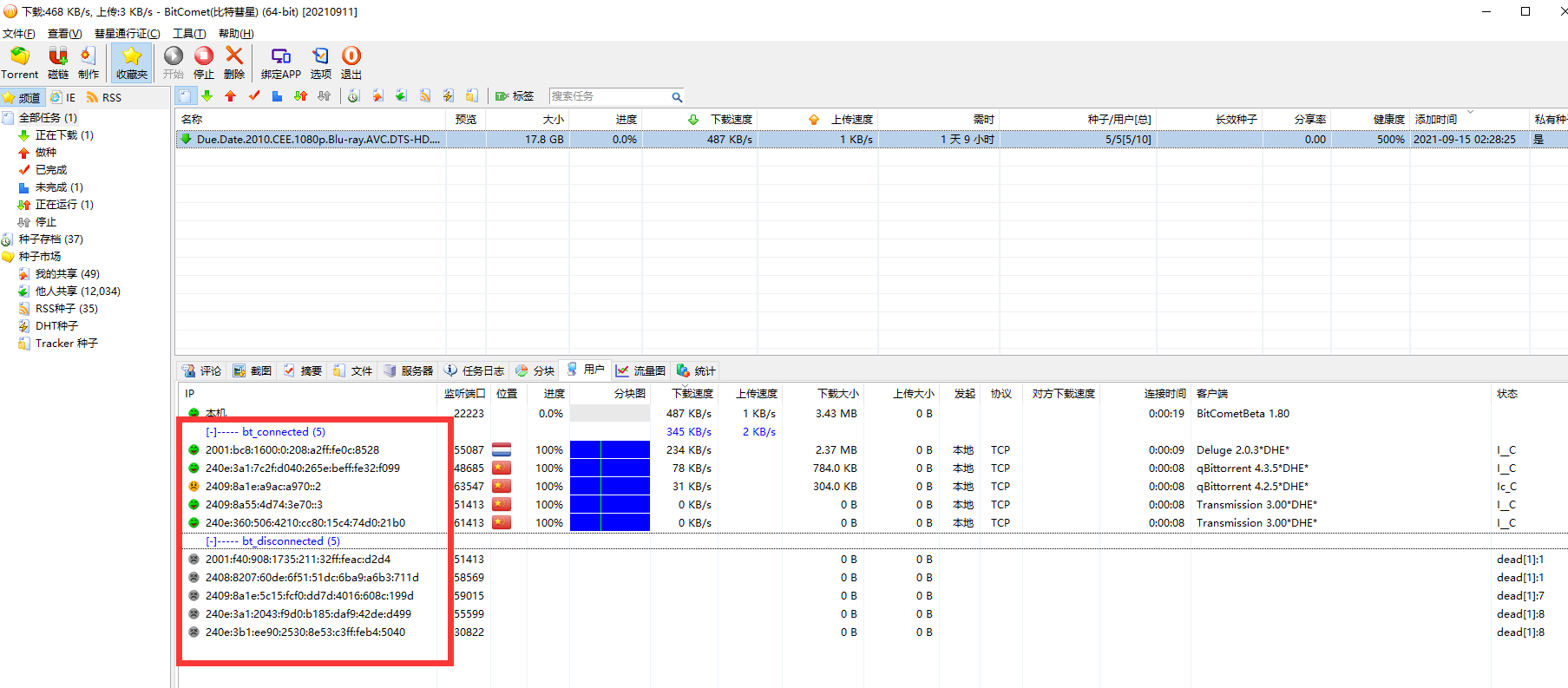Show Tracker torrents icon in filter bar
1568x688 pixels.
pos(471,96)
